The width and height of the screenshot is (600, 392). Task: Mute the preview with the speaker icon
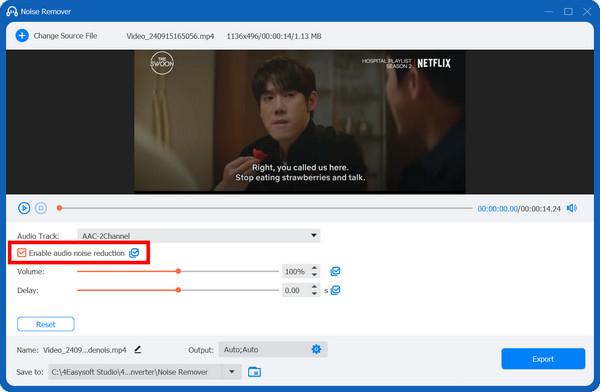click(572, 208)
